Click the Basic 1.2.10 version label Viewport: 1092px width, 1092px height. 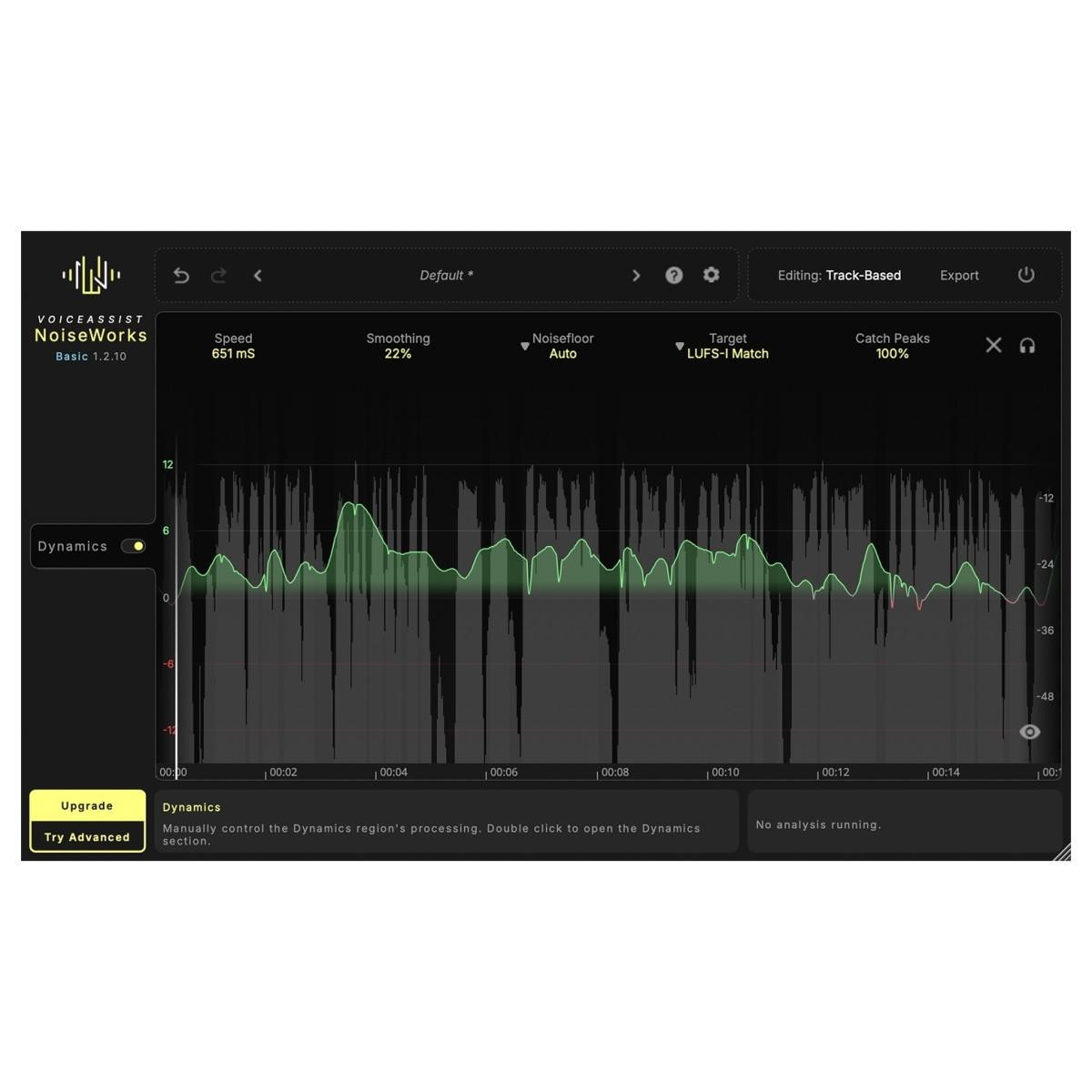[x=91, y=357]
